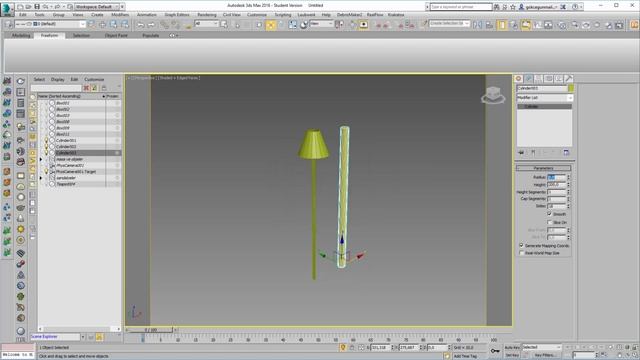Click the Key Filters button

pos(545,355)
